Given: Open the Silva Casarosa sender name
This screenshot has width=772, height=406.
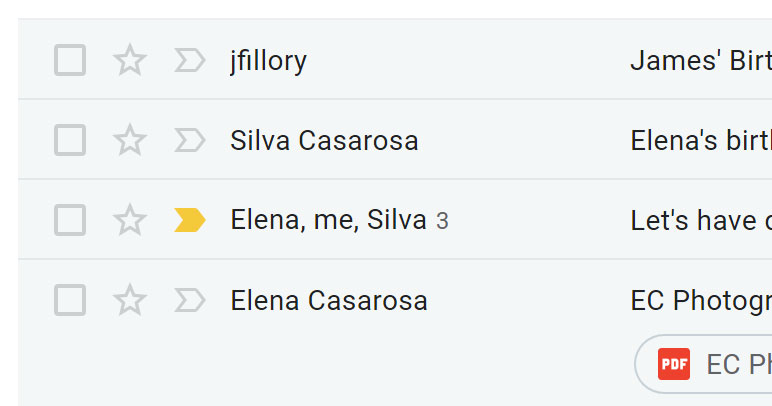Looking at the screenshot, I should click(324, 141).
